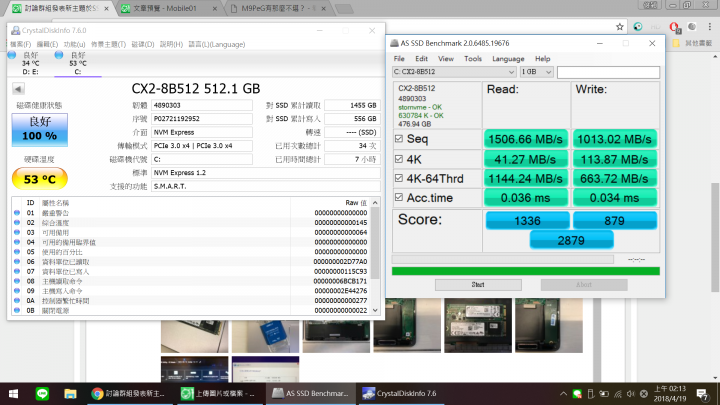Viewport: 720px width, 405px height.
Task: Click raw value 00000002D77A0
Action: [x=340, y=261]
